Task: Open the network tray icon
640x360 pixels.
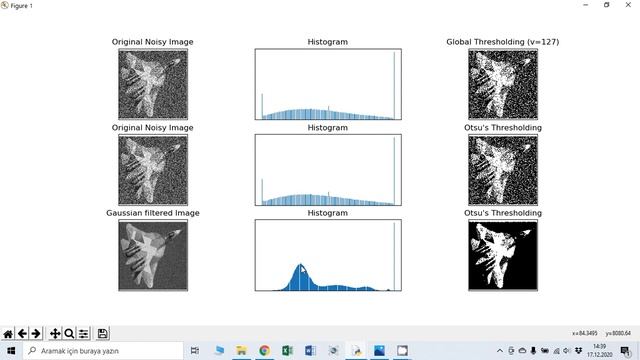Action: (x=556, y=351)
